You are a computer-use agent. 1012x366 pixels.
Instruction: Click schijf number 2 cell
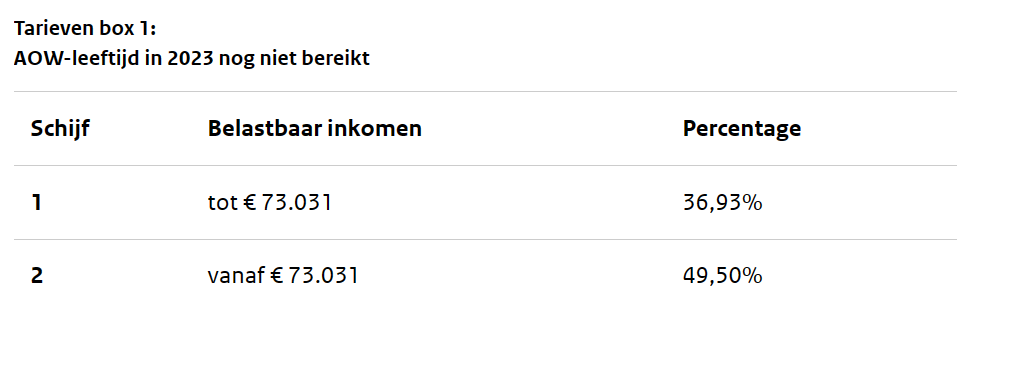pos(37,276)
